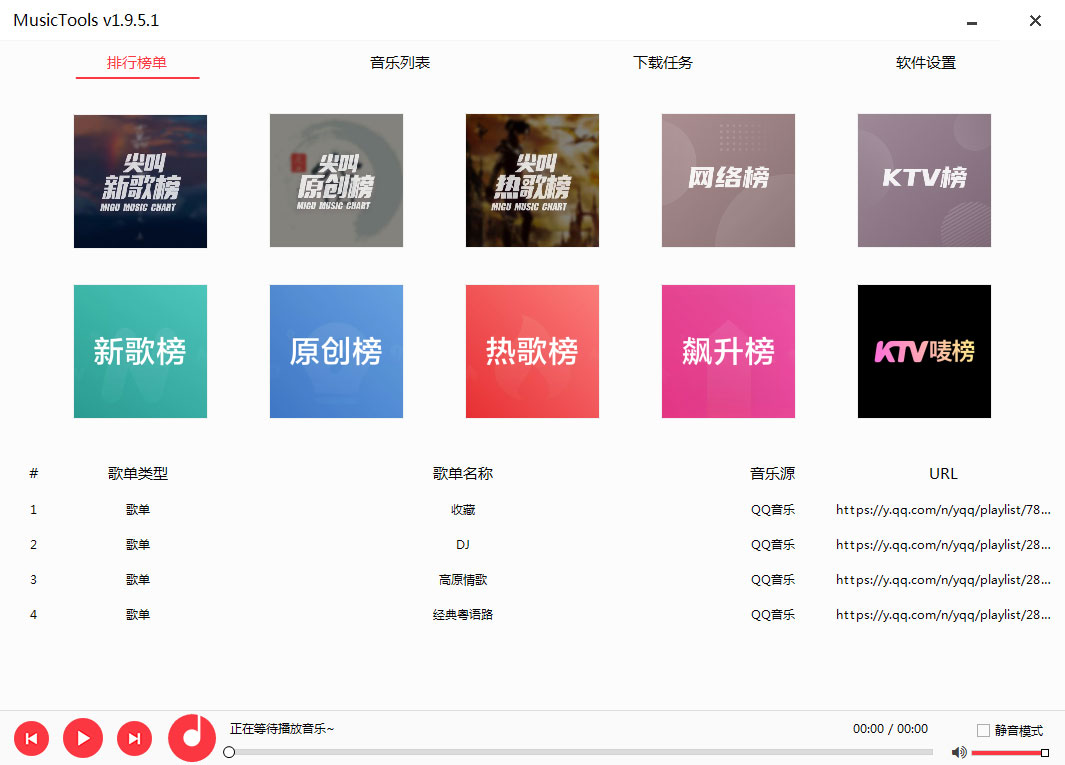Click the red music note disc icon
The height and width of the screenshot is (765, 1065).
point(192,737)
